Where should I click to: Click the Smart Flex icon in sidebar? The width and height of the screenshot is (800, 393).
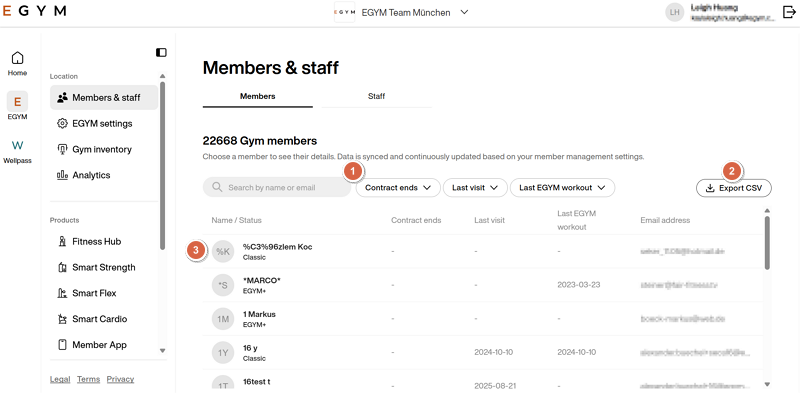(x=62, y=293)
